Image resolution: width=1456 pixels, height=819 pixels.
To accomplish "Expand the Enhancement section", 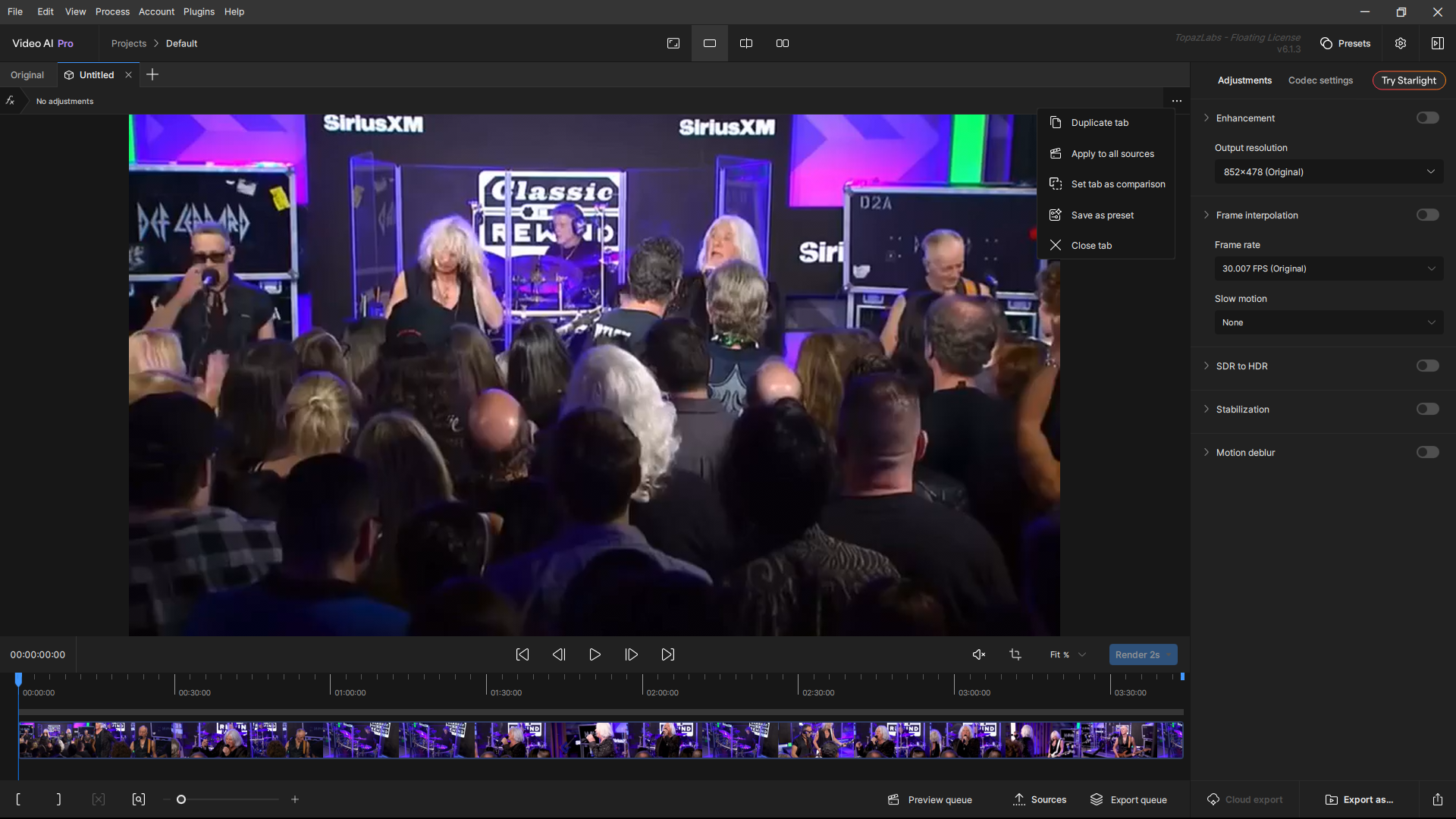I will (x=1207, y=118).
